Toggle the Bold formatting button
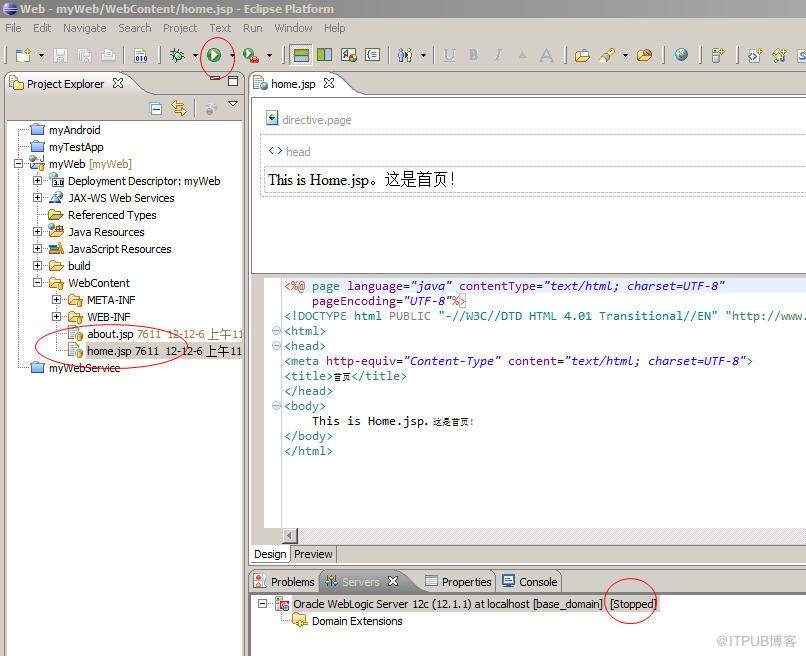The image size is (806, 656). 473,55
